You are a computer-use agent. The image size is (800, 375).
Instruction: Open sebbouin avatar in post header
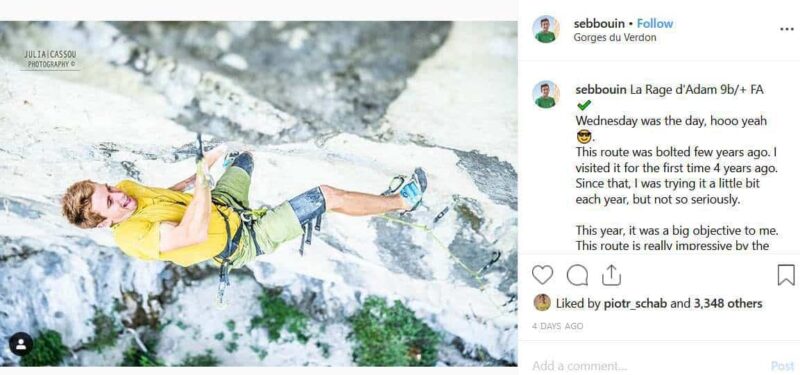545,29
